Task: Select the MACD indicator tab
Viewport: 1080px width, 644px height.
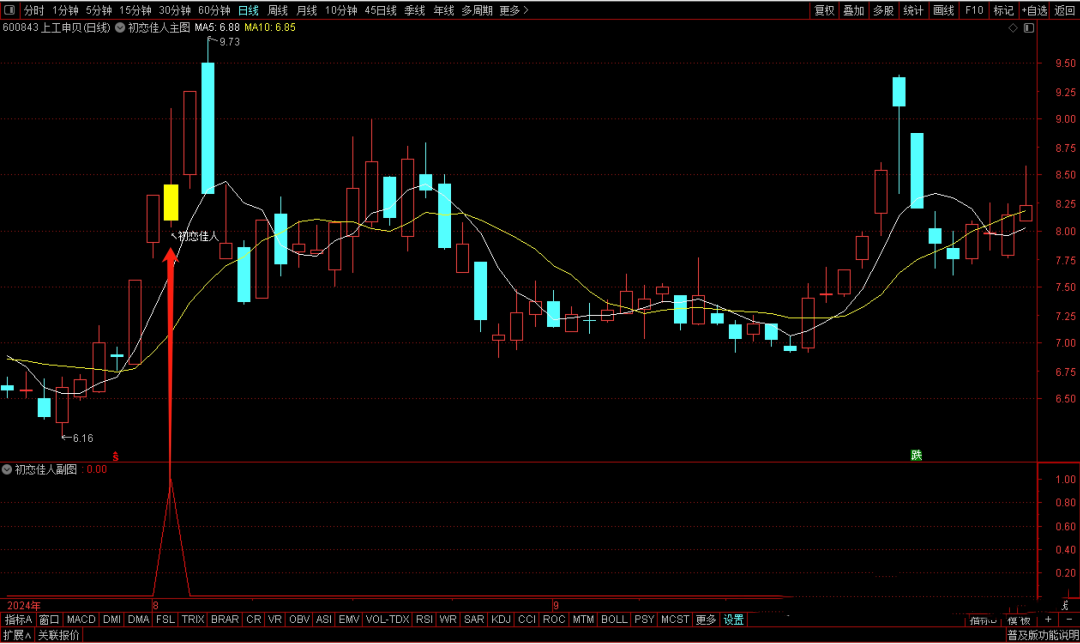Action: click(81, 619)
